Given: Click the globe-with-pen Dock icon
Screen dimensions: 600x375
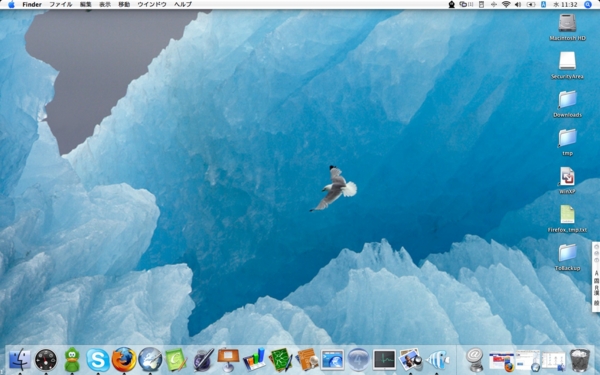Looking at the screenshot, I should coord(150,360).
